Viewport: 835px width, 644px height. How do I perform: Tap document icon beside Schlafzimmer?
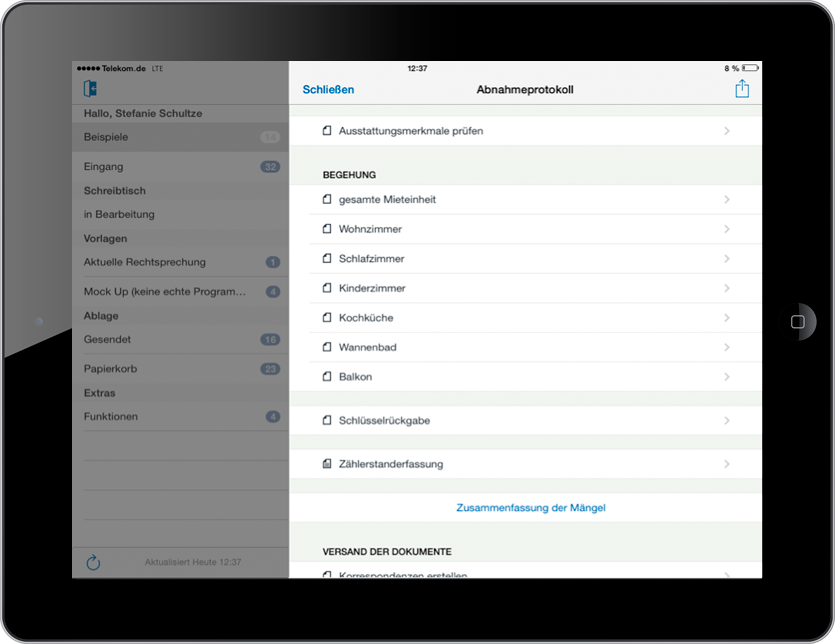[327, 258]
